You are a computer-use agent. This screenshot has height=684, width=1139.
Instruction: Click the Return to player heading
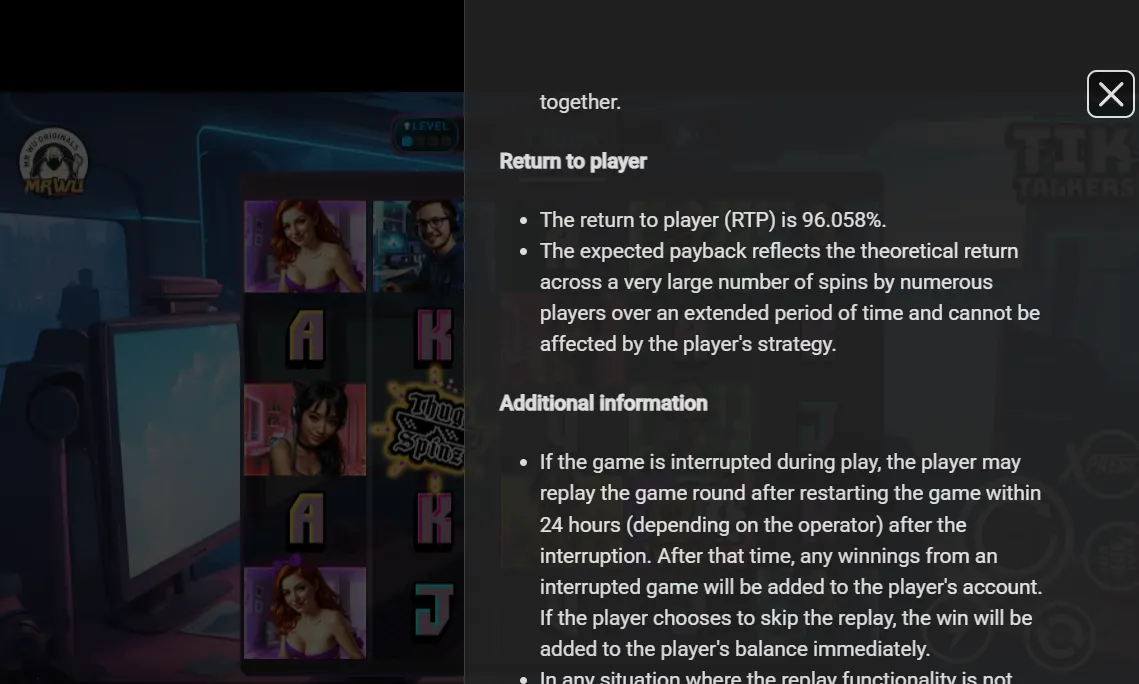(x=573, y=161)
